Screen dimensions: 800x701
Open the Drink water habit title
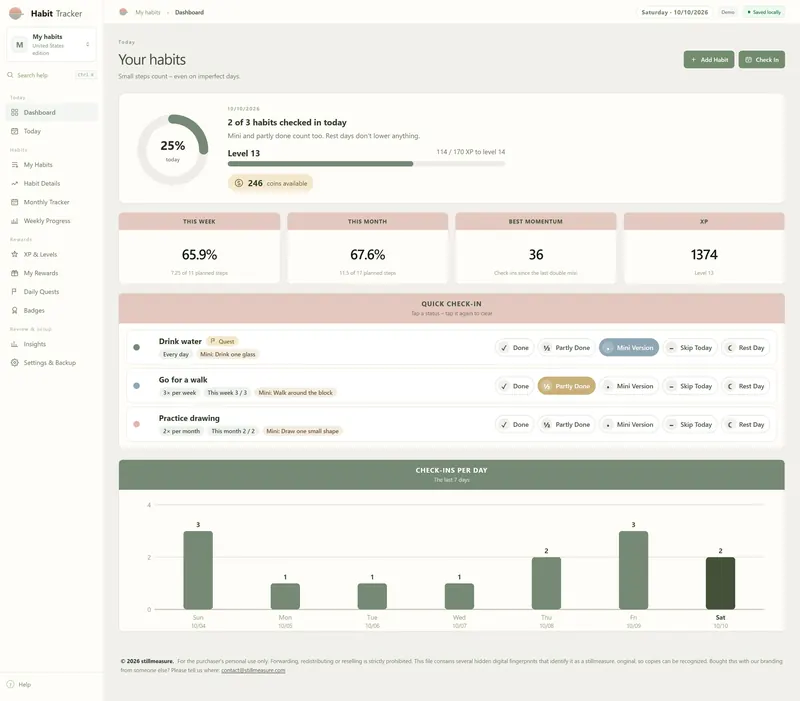[x=180, y=341]
